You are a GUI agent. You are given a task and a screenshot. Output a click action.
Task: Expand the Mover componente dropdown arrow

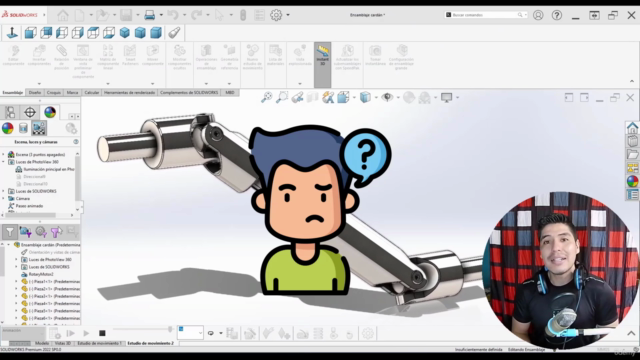[x=153, y=84]
